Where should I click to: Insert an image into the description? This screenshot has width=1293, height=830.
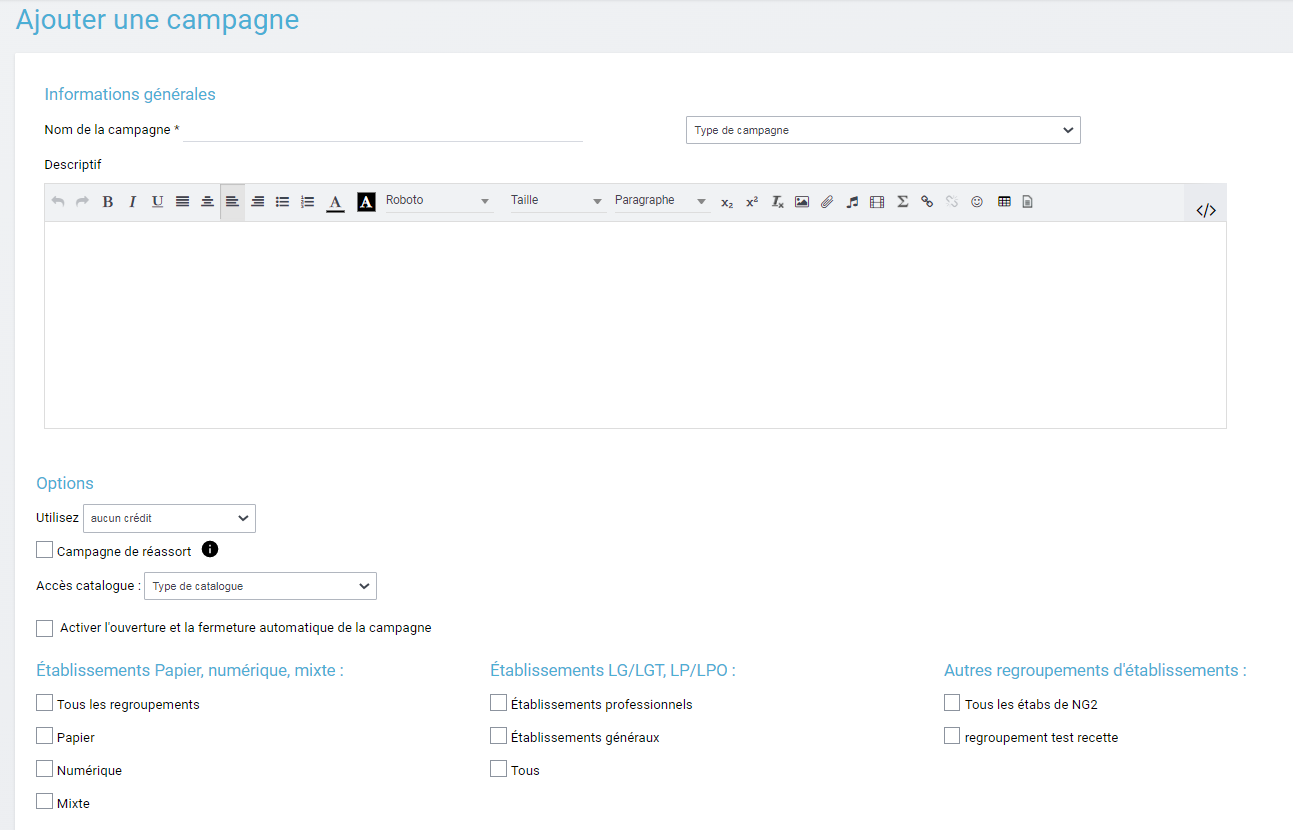click(x=802, y=202)
